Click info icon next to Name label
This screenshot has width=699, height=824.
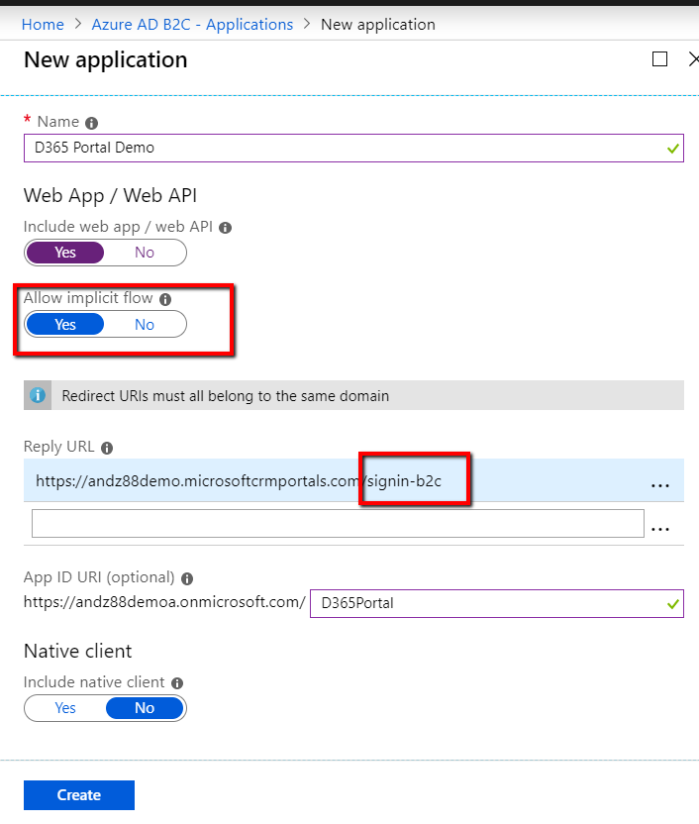[92, 122]
